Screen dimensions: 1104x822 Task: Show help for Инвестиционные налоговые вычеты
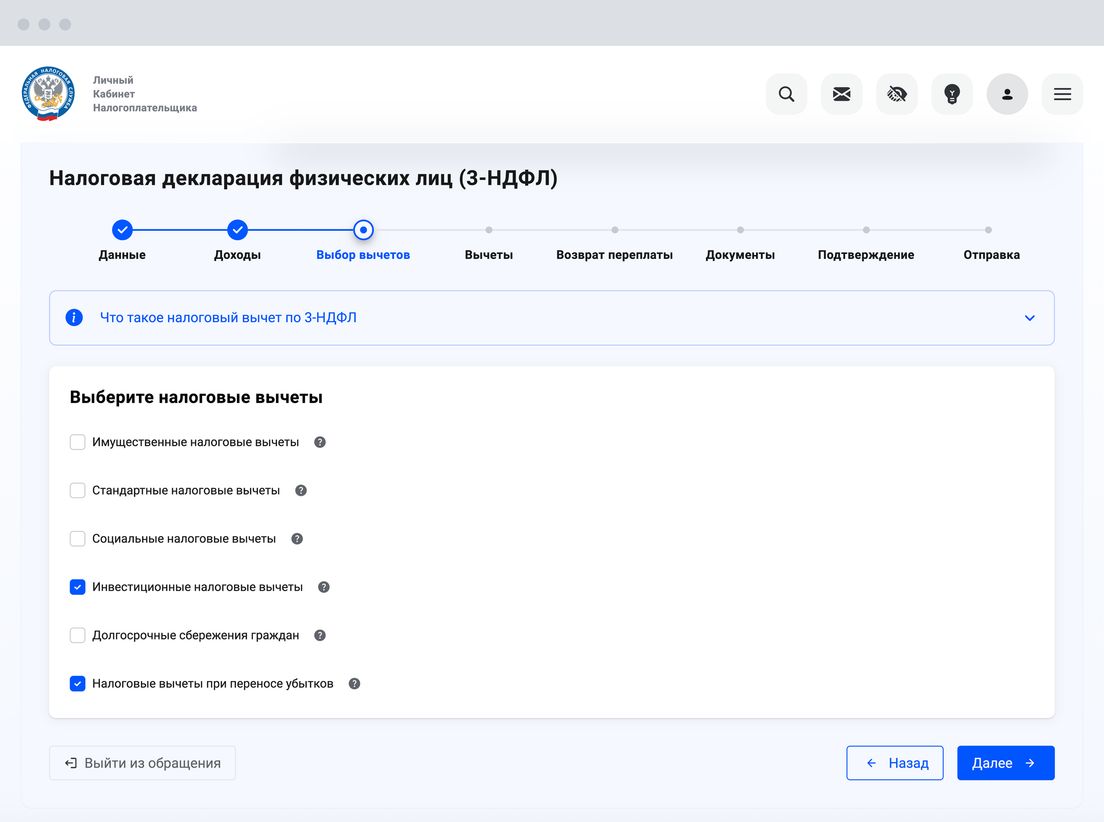click(324, 587)
